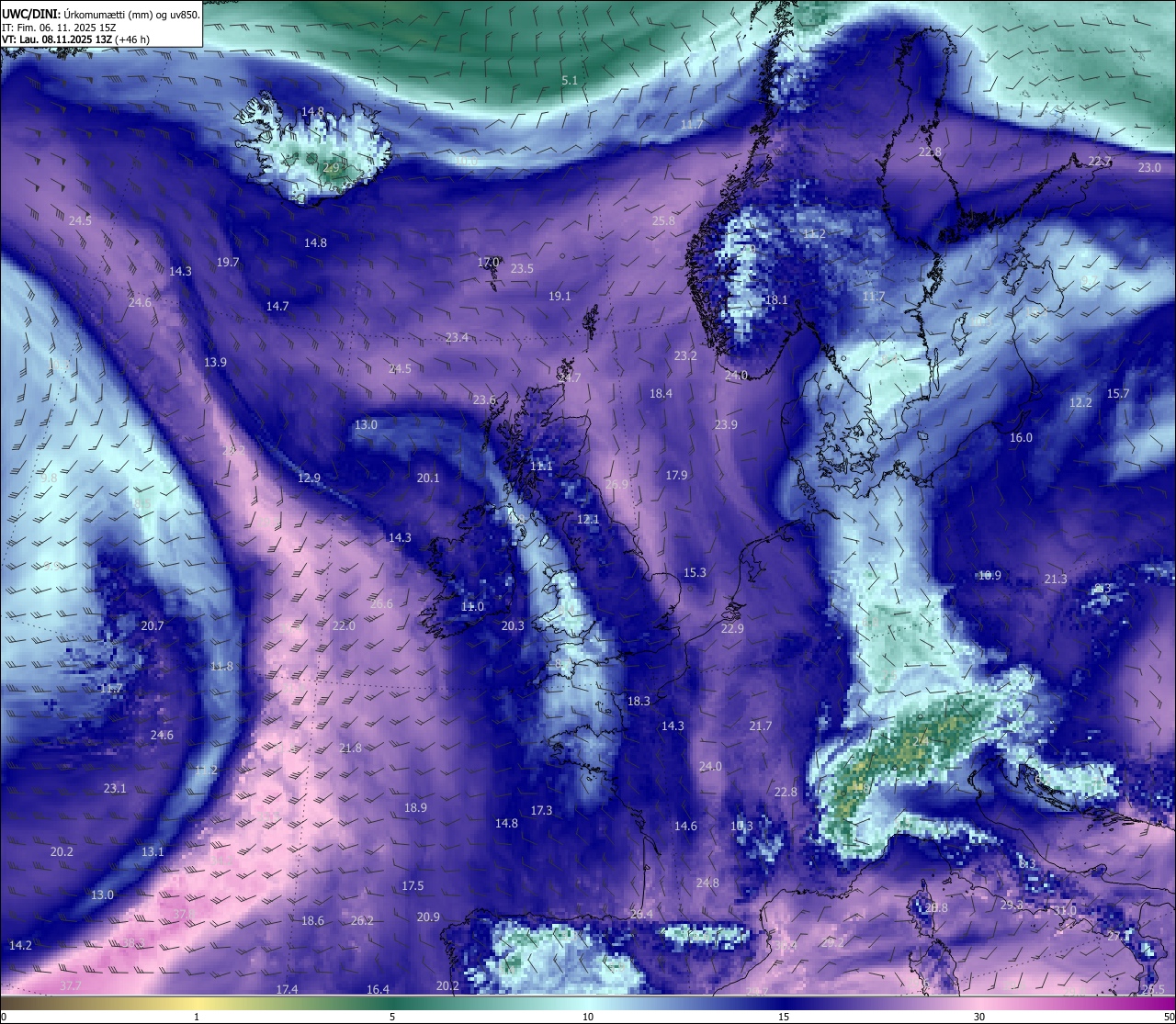
Task: Click the 18.4 value on the map
Action: [661, 393]
